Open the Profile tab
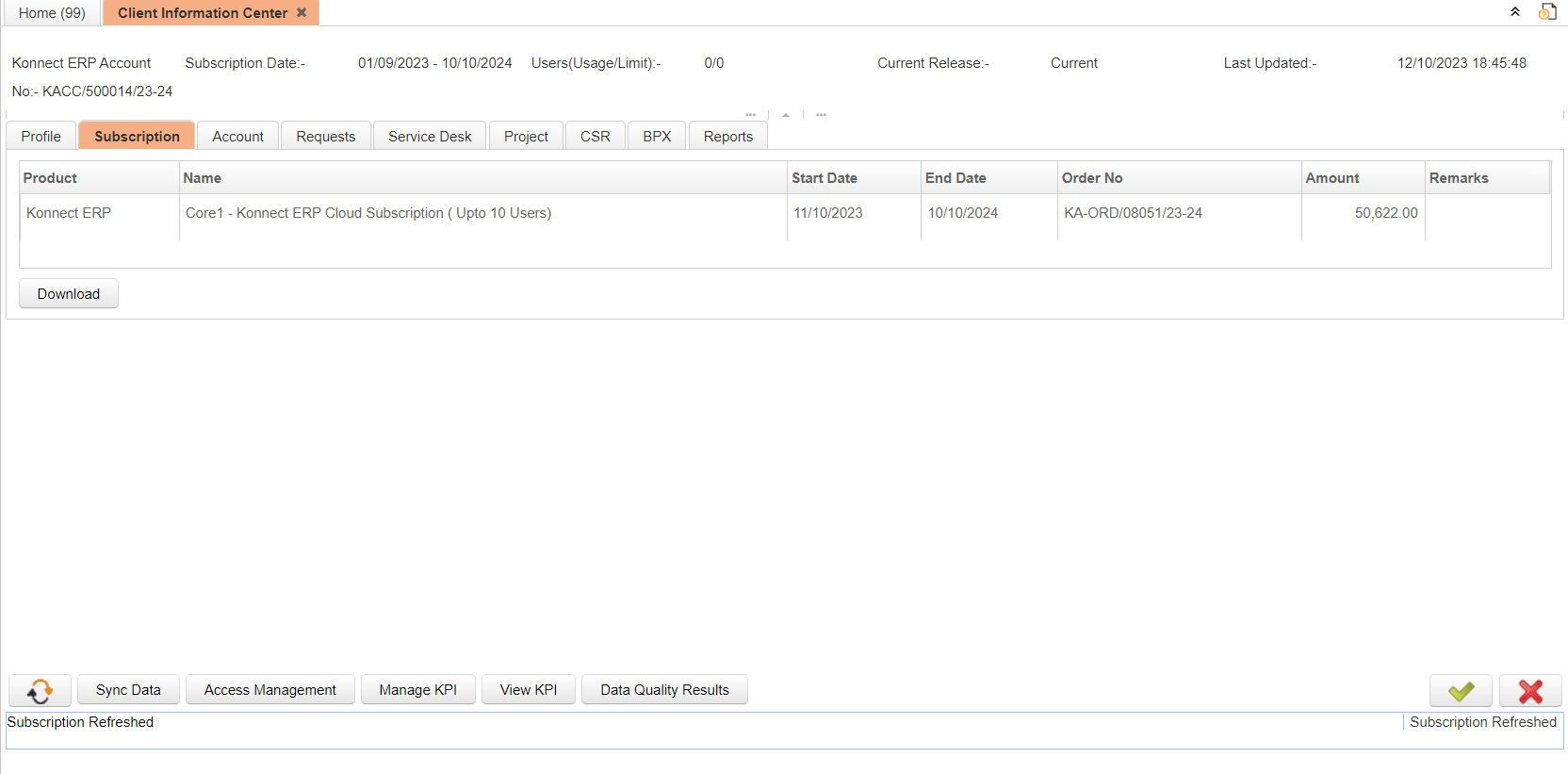Image resolution: width=1568 pixels, height=774 pixels. click(x=41, y=137)
